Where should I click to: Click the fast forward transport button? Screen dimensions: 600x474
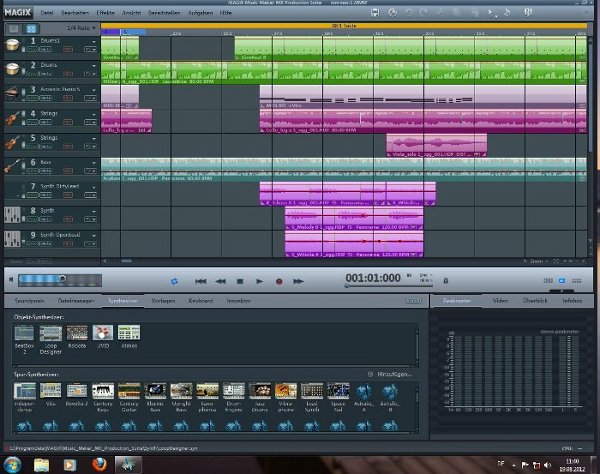tap(298, 281)
